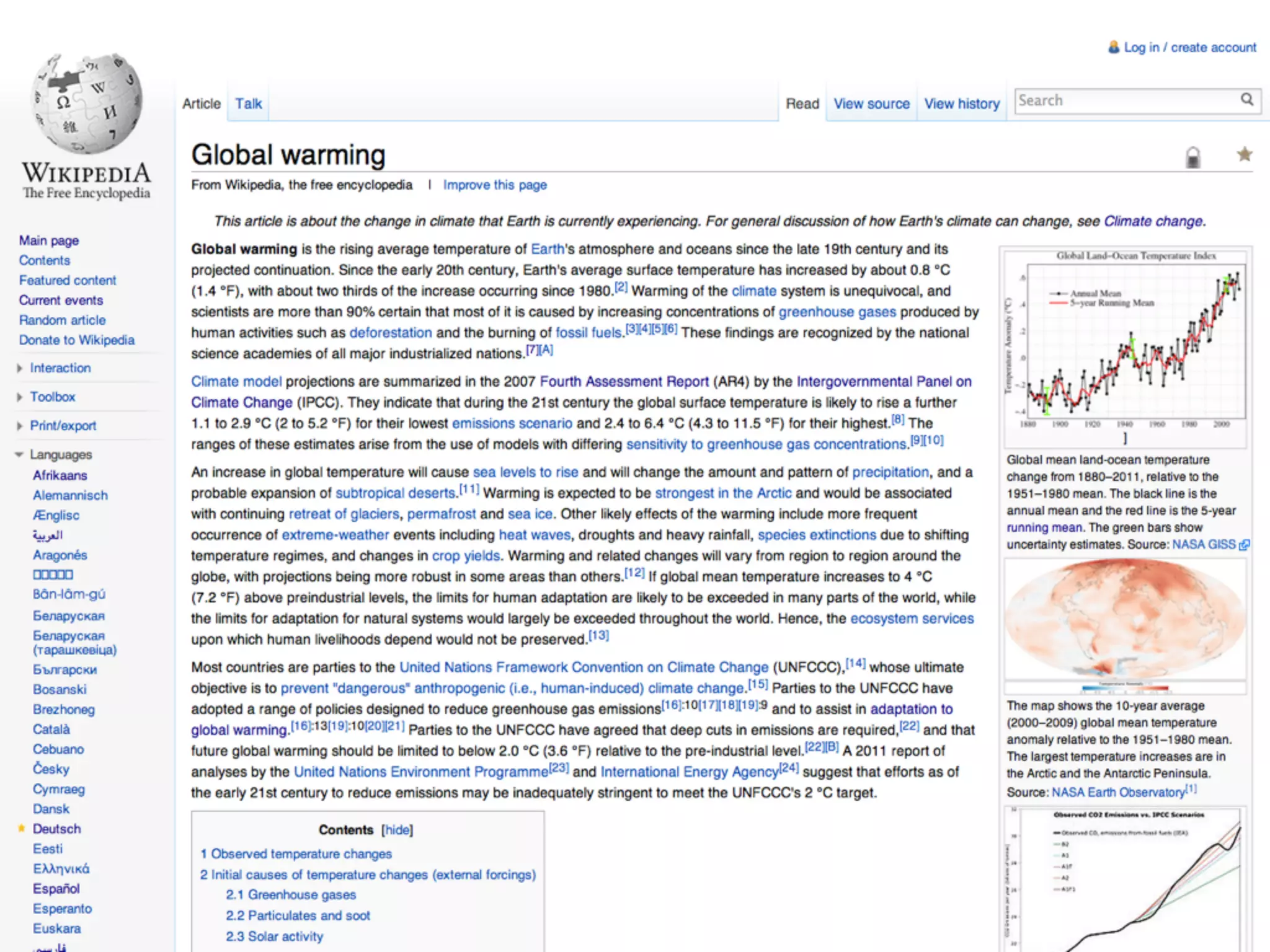Click the gold star beside Deutsch

point(22,828)
